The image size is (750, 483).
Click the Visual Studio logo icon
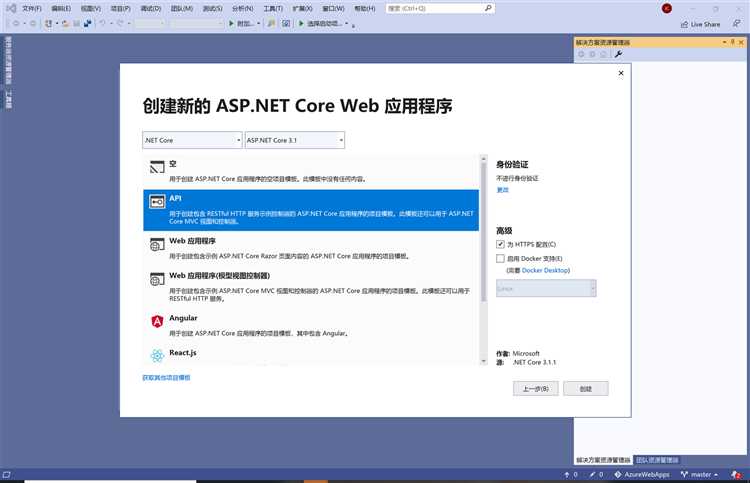pos(11,9)
